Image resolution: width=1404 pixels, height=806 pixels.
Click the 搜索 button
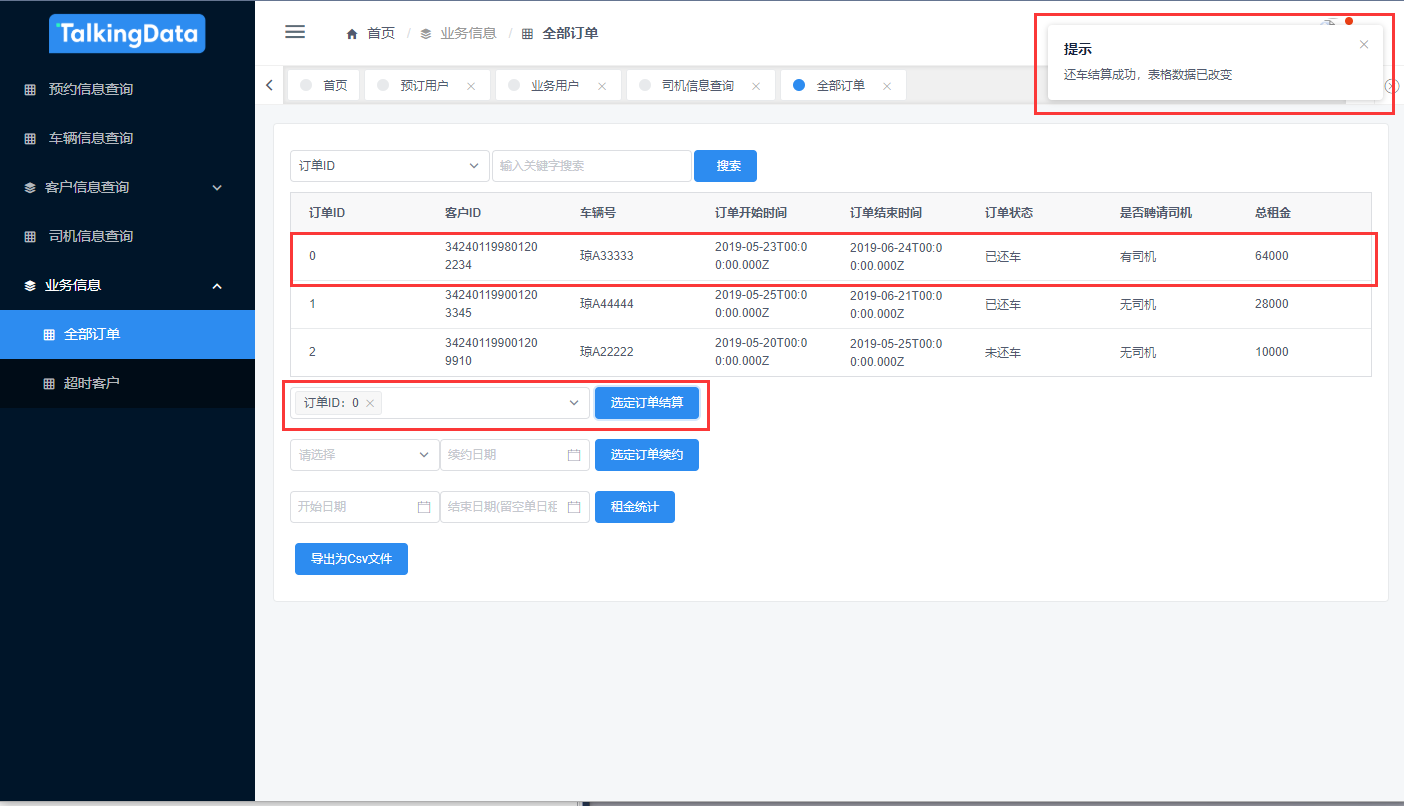click(726, 166)
